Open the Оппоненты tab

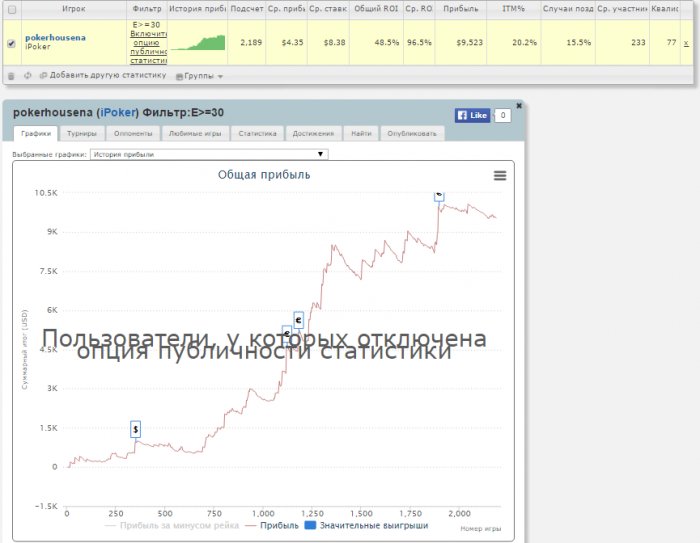coord(133,134)
